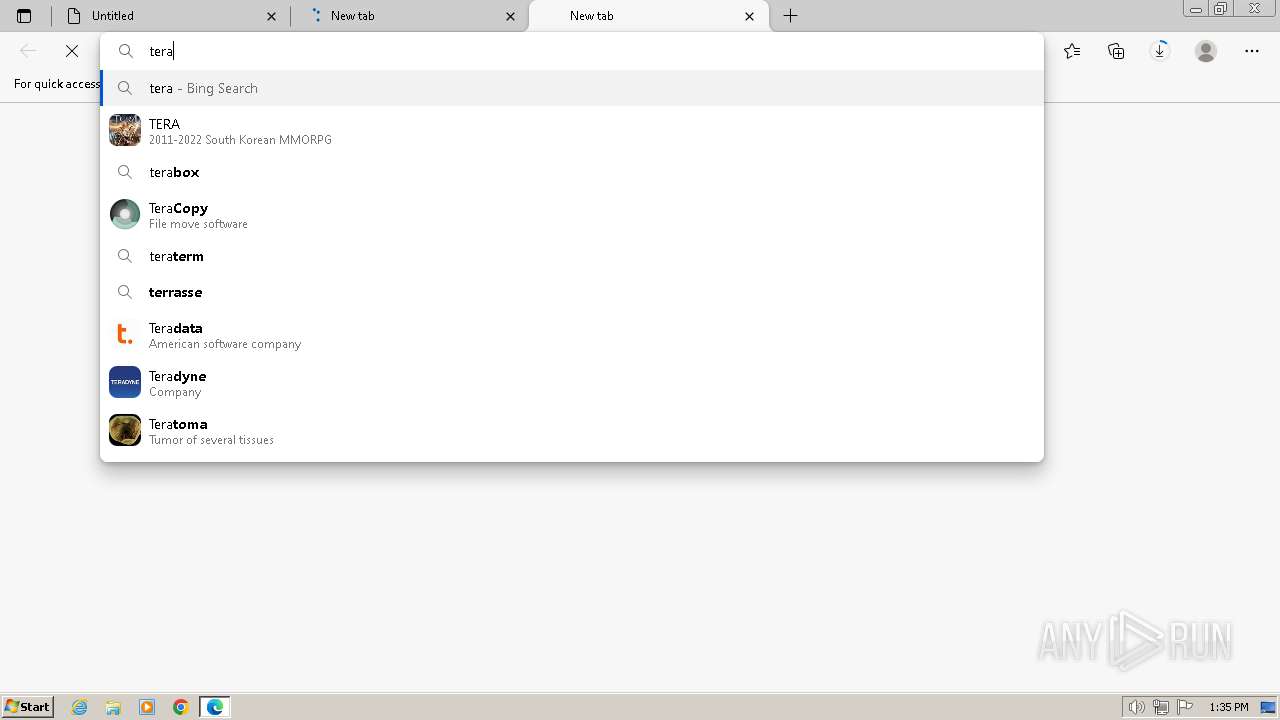Select the TeraCopy suggestion
The image size is (1280, 720).
coord(572,215)
